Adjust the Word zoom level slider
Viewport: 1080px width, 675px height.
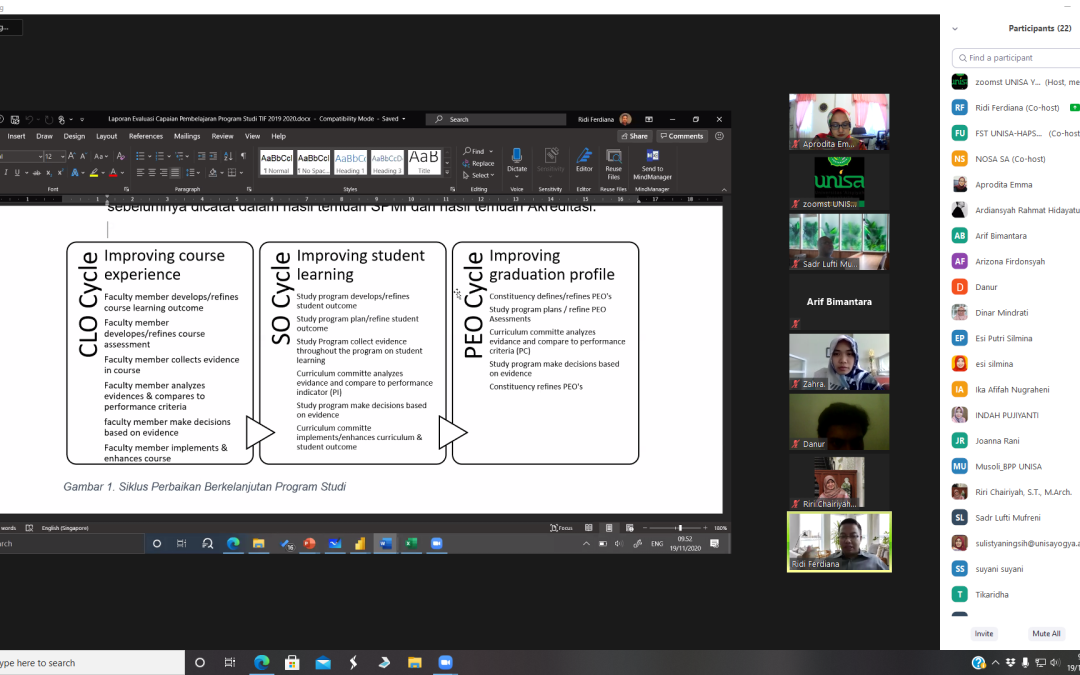[x=680, y=528]
